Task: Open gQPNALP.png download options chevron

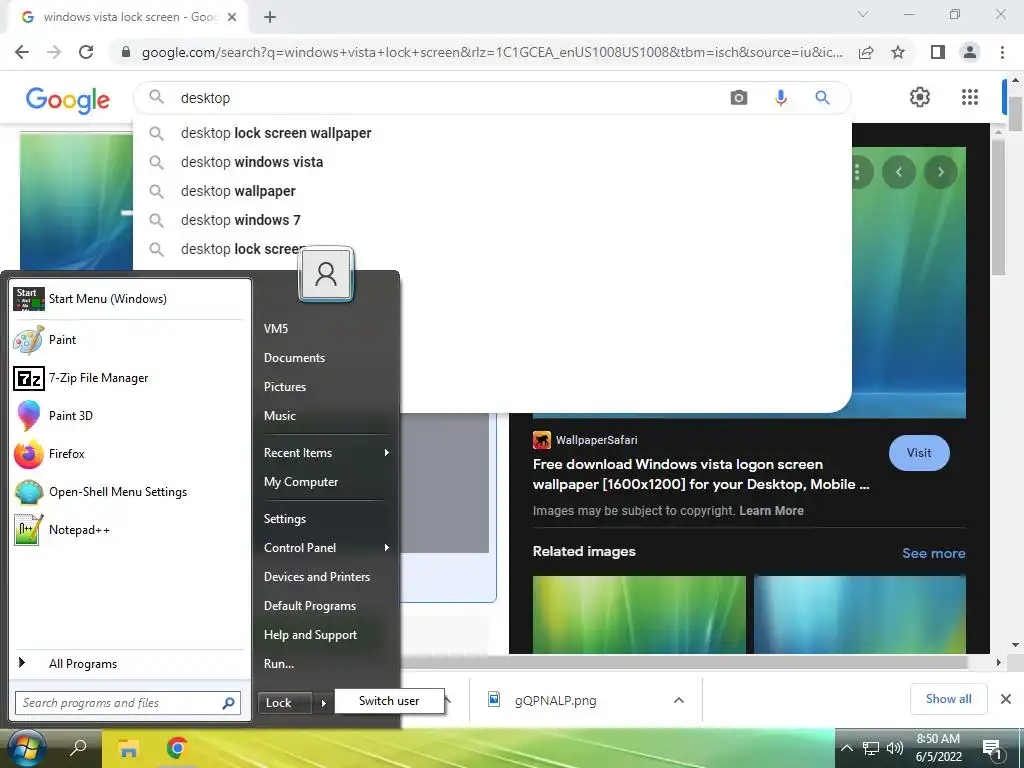Action: 679,700
